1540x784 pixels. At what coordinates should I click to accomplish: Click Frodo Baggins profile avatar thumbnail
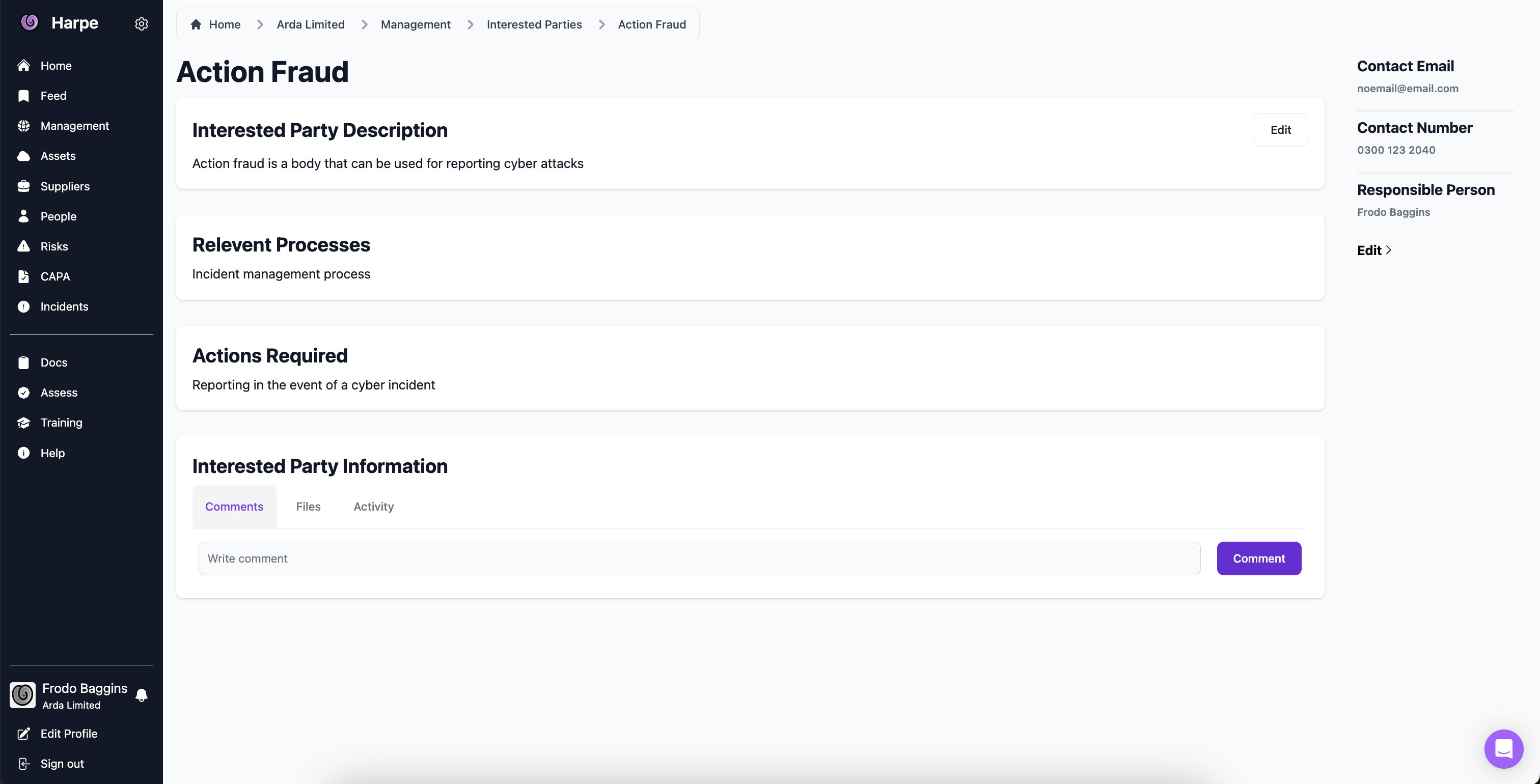[23, 695]
